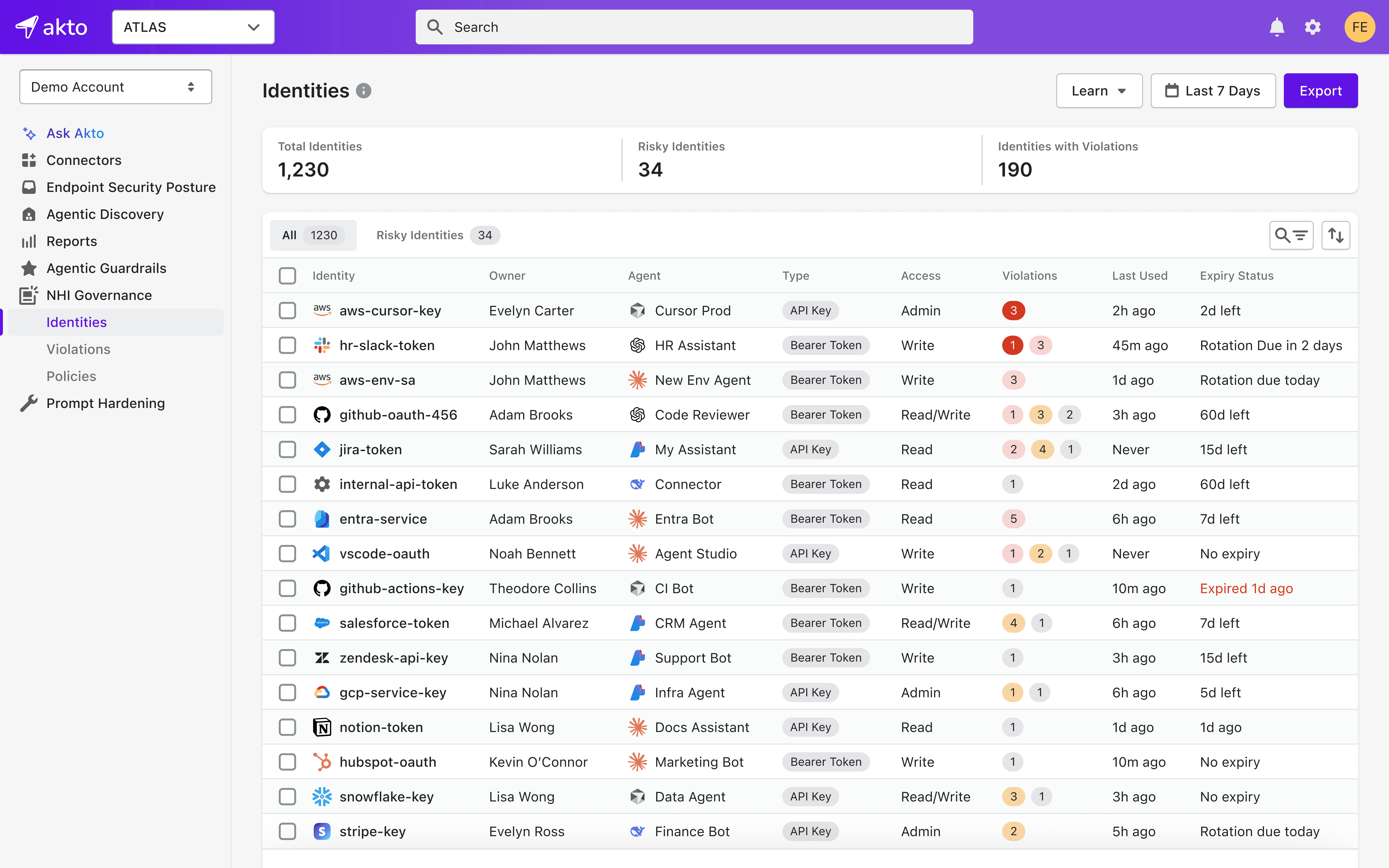Open Endpoint Security Posture

coord(131,187)
